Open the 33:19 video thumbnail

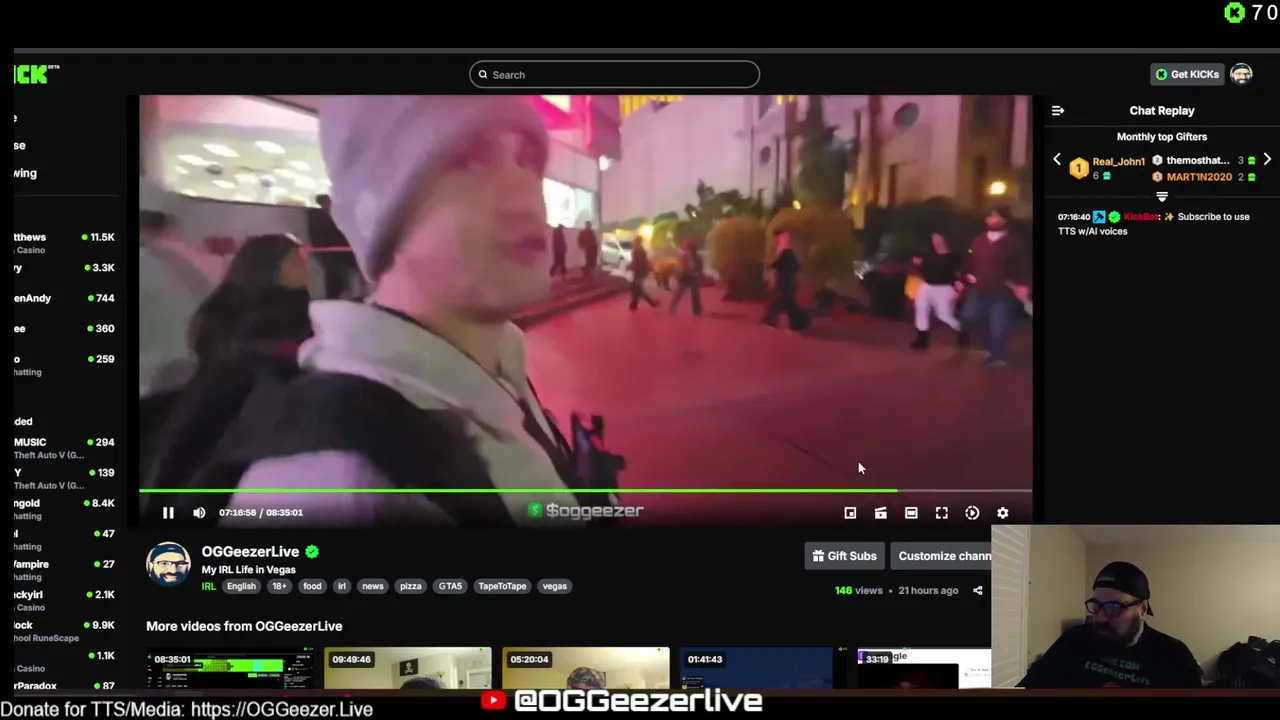coord(924,668)
